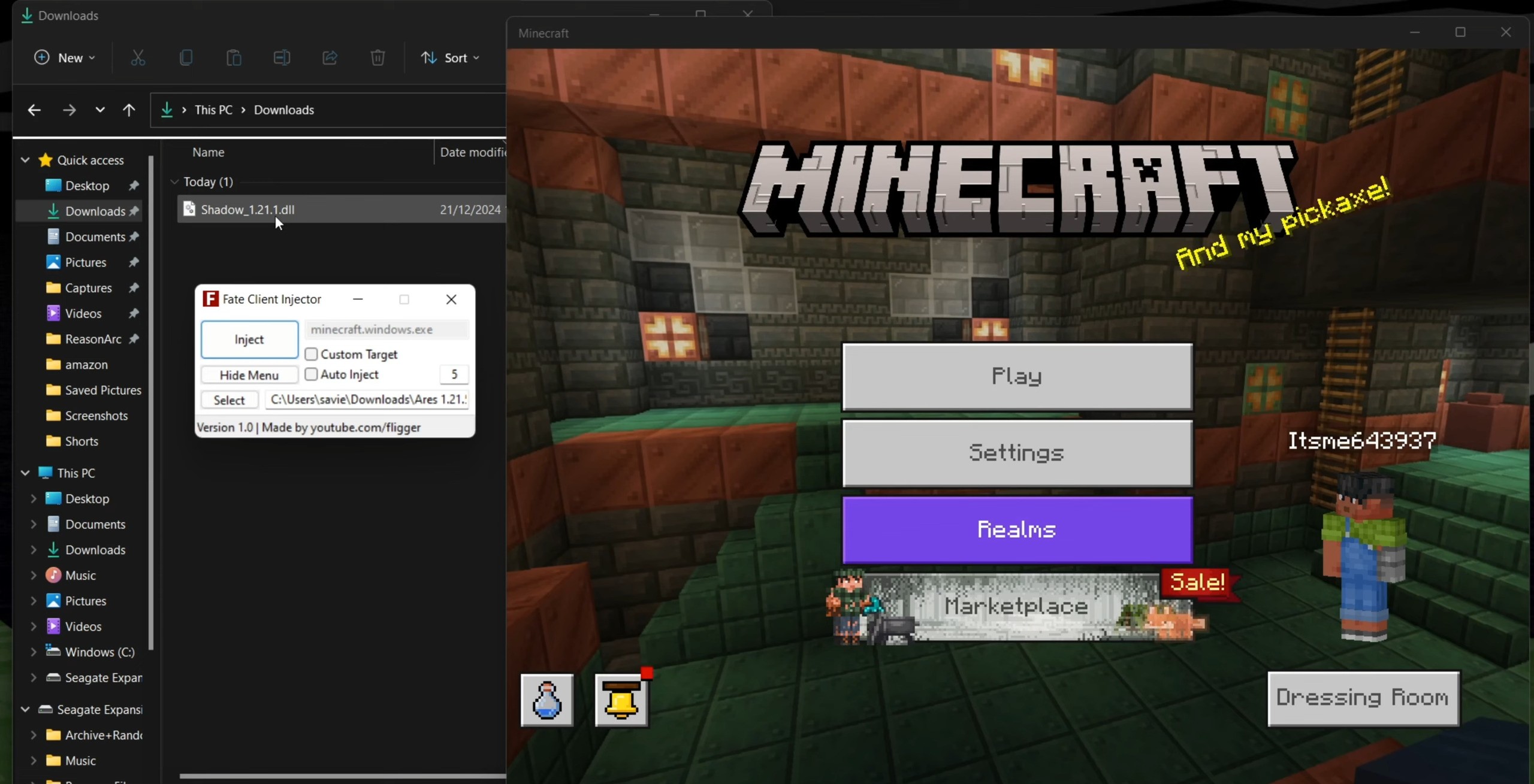Go up one folder level in Explorer

click(129, 110)
